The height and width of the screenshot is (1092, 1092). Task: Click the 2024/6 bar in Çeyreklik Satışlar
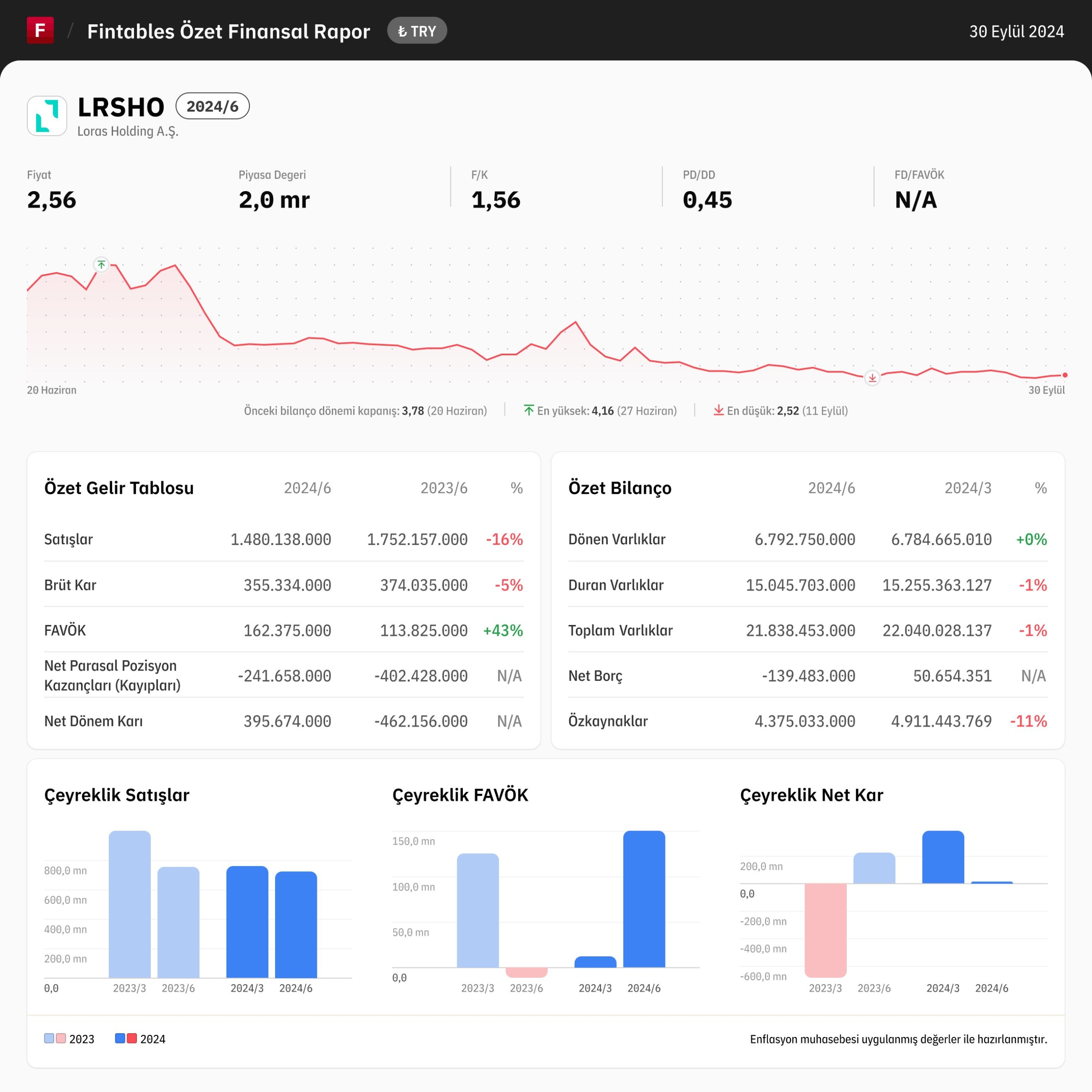(296, 925)
